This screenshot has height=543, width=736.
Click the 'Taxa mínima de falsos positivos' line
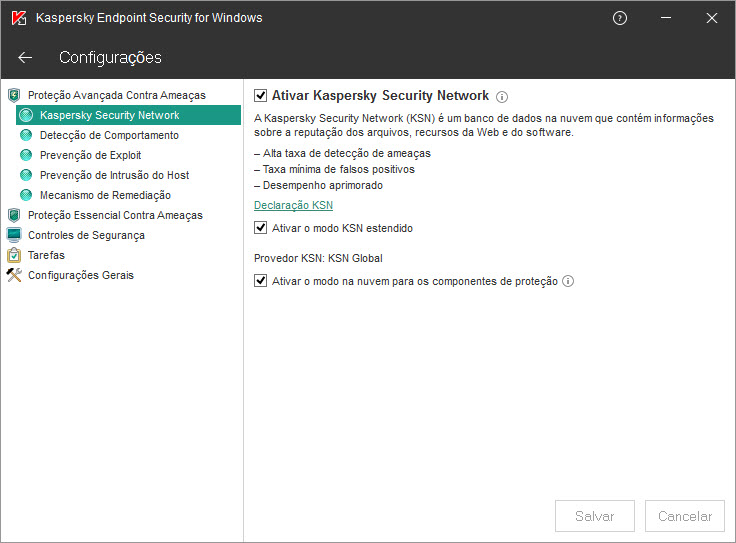point(334,169)
